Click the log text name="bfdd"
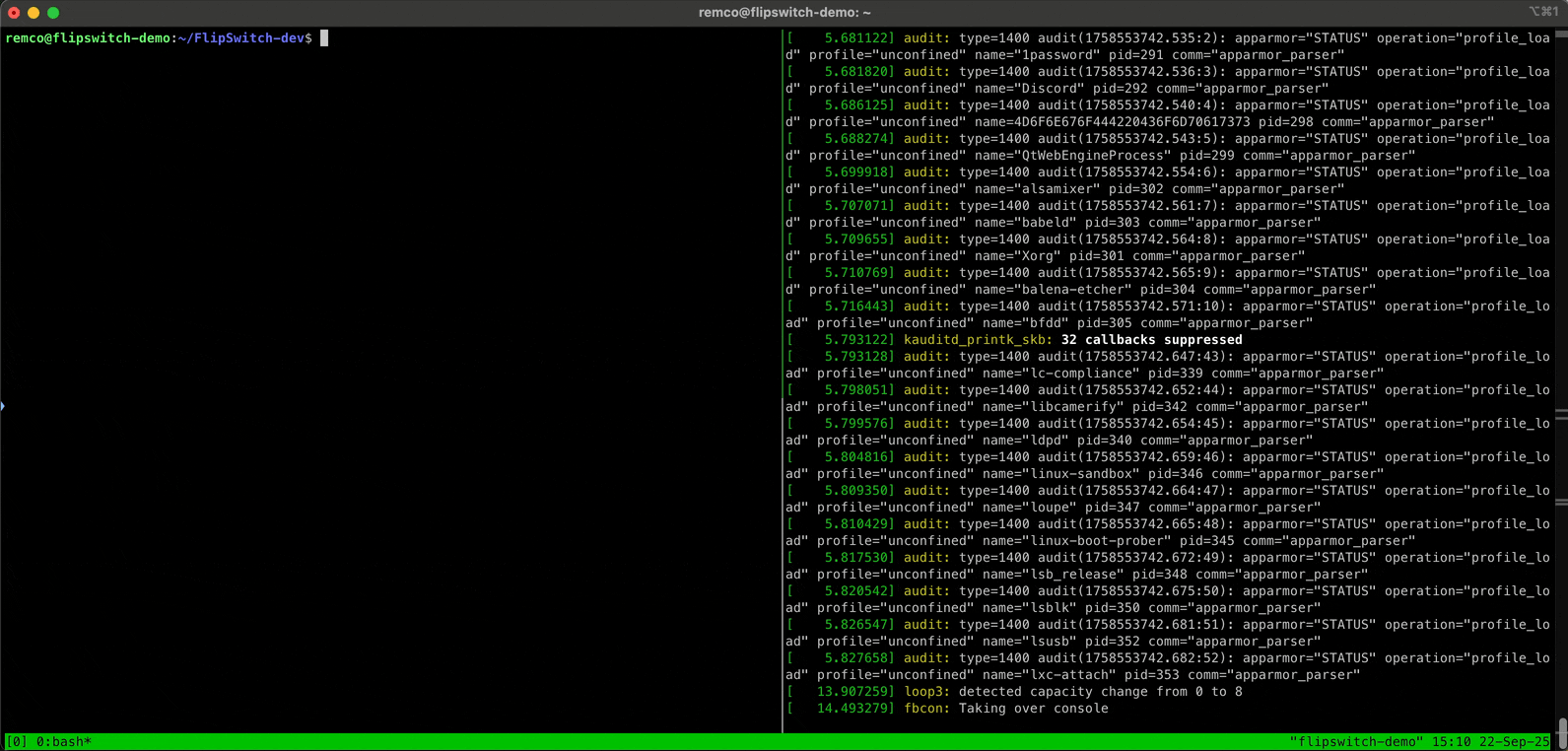Image resolution: width=1568 pixels, height=751 pixels. (1026, 323)
